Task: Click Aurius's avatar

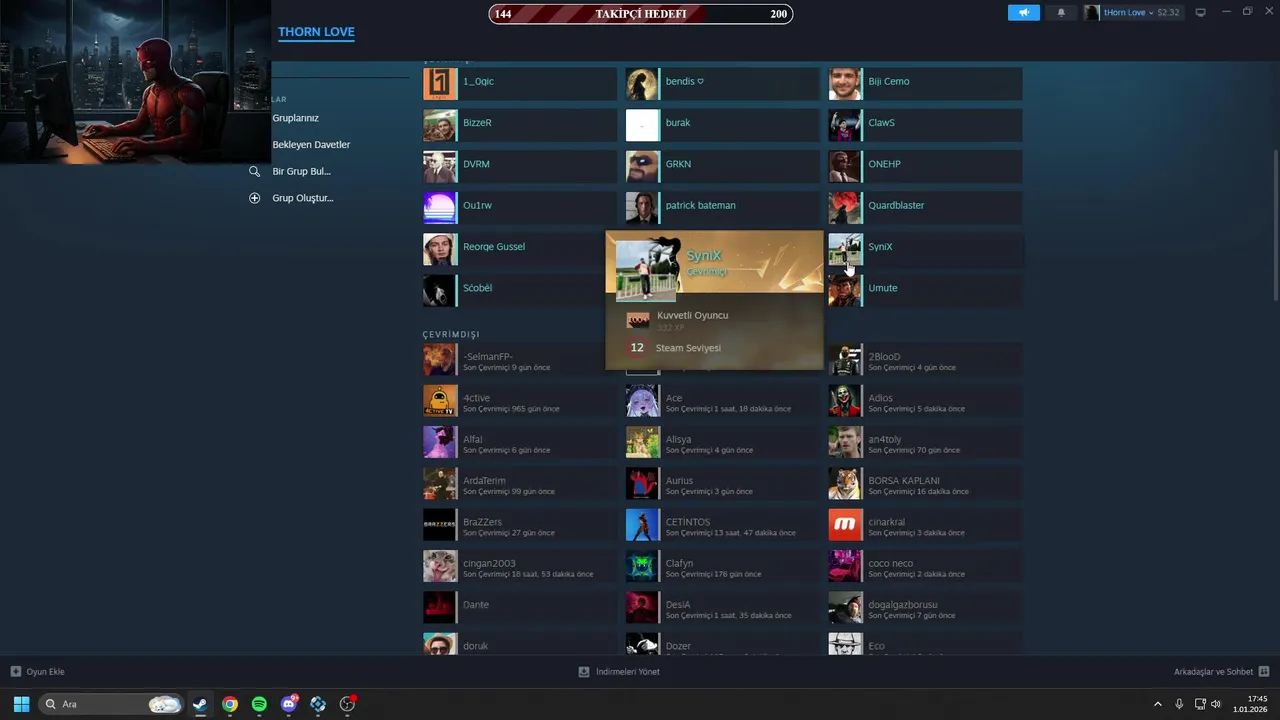Action: tap(642, 484)
